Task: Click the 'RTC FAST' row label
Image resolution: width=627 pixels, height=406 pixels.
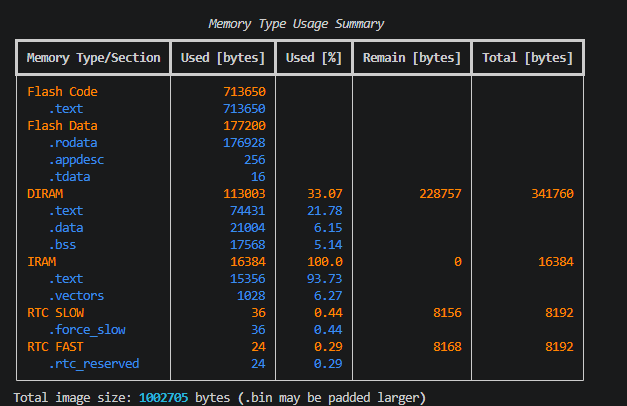Action: click(x=56, y=347)
